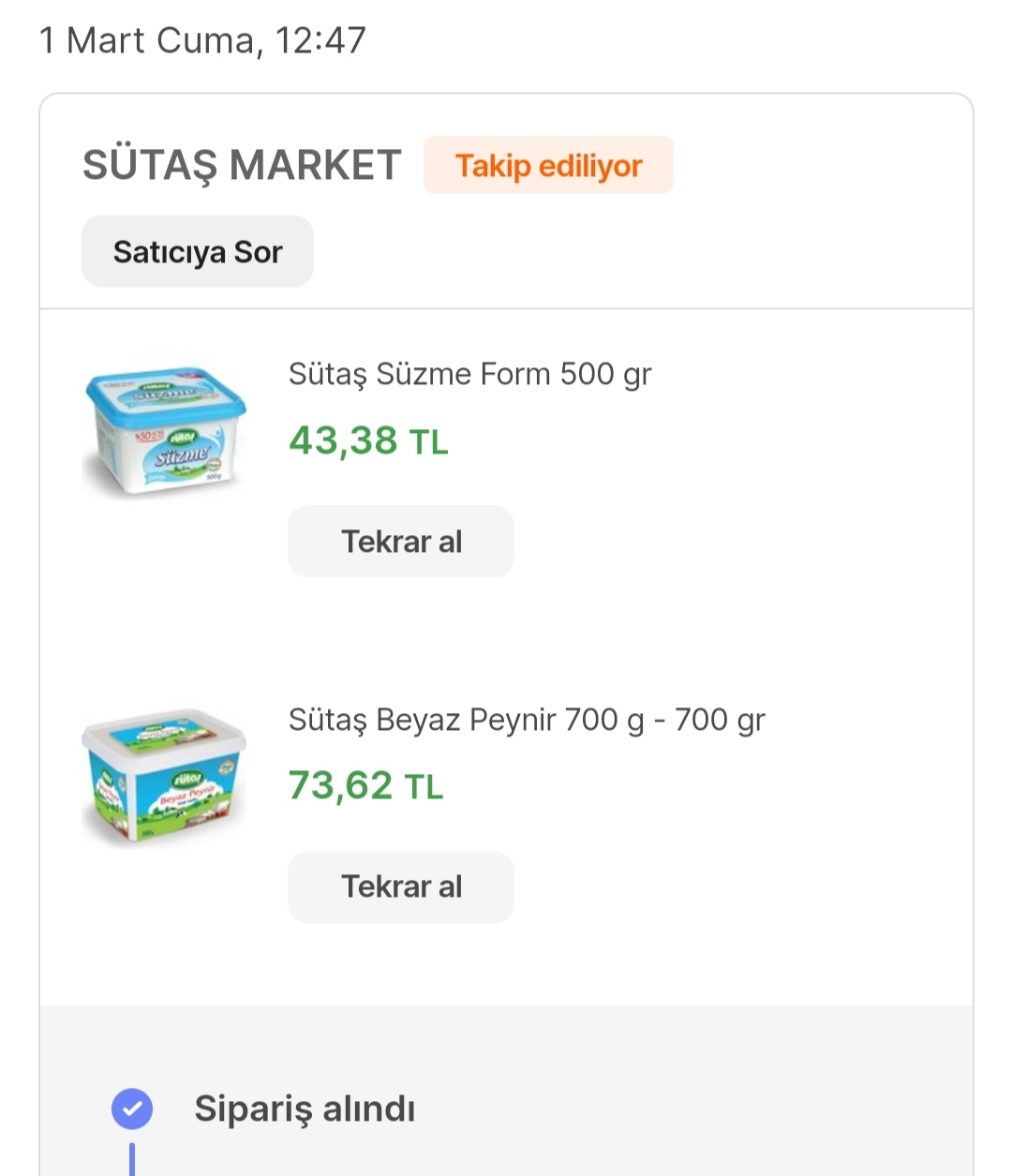The height and width of the screenshot is (1176, 1012).
Task: Toggle the Takip ediliyor follow button
Action: click(548, 166)
